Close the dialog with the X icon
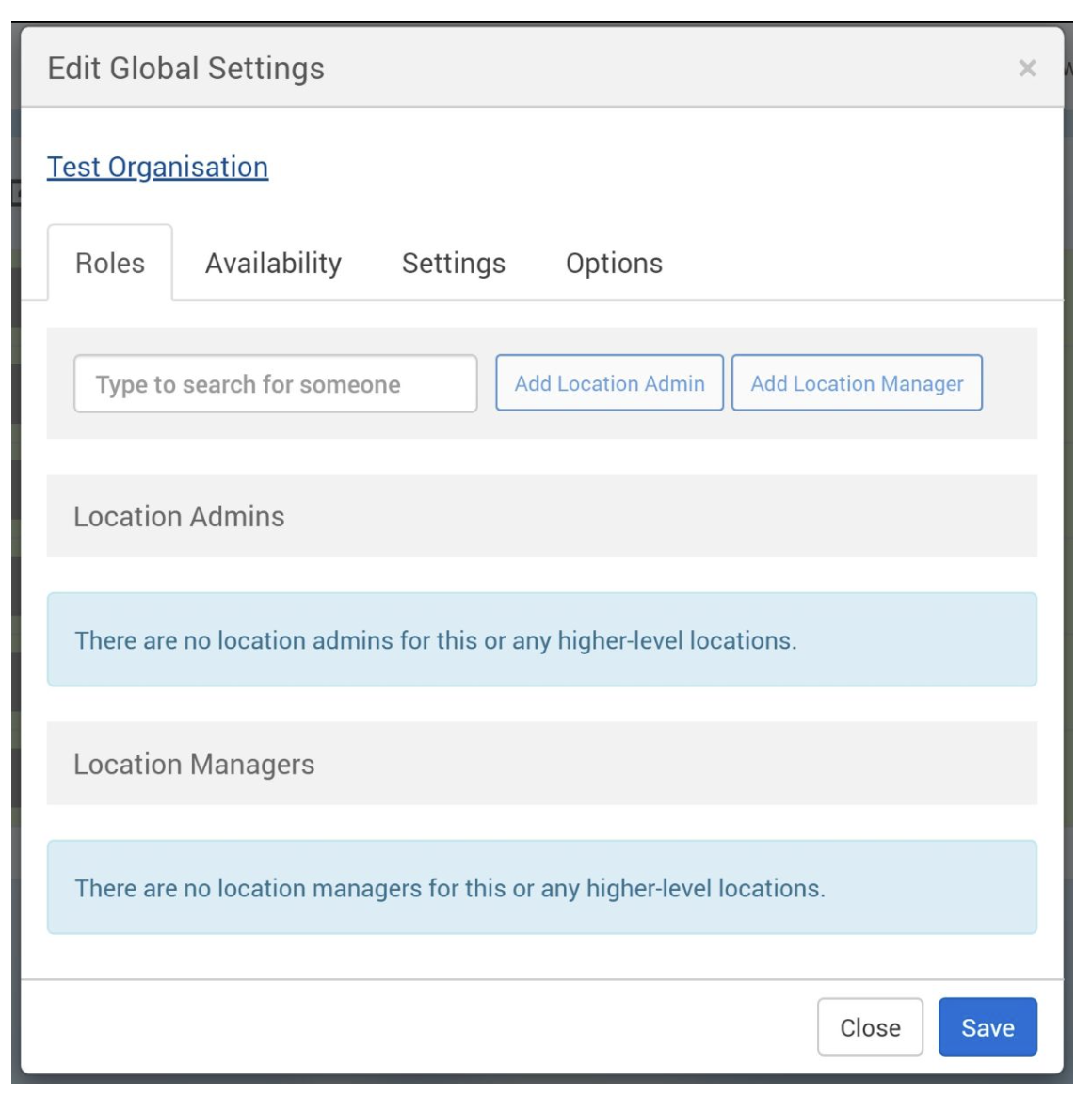Viewport: 1092px width, 1097px height. pos(1027,68)
